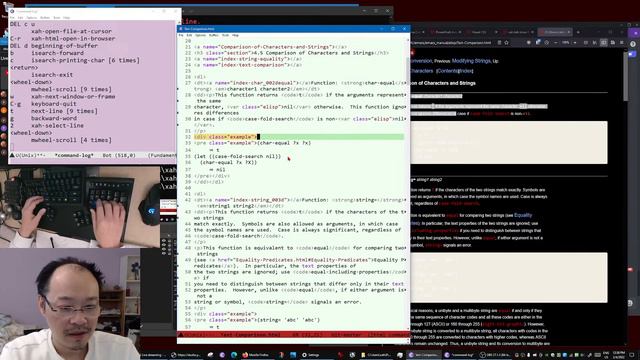Open Buffers menu in command-log Emacs window
This screenshot has height=360, width=640.
tap(45, 18)
